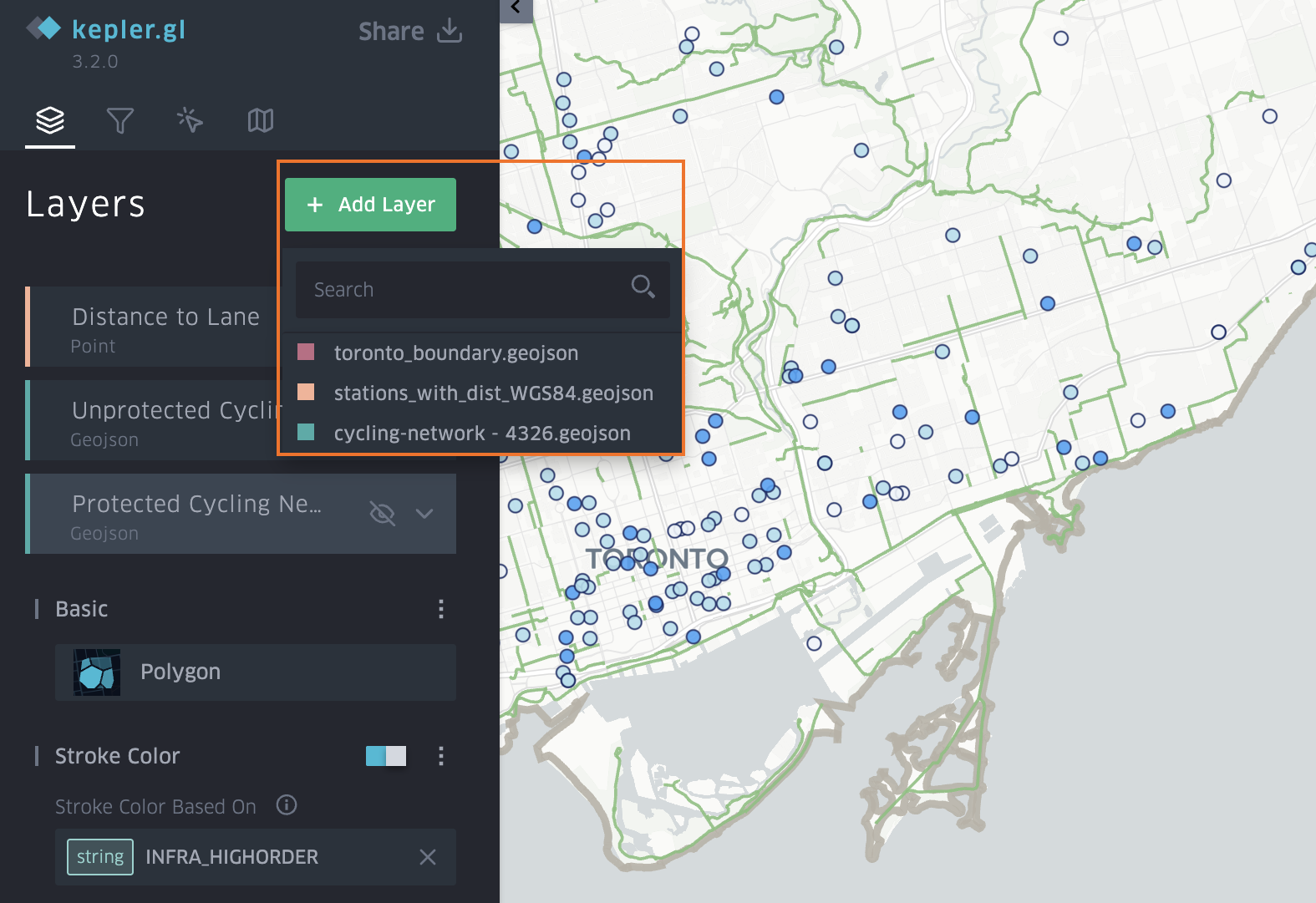
Task: Click the search magnifier icon
Action: pyautogui.click(x=643, y=287)
